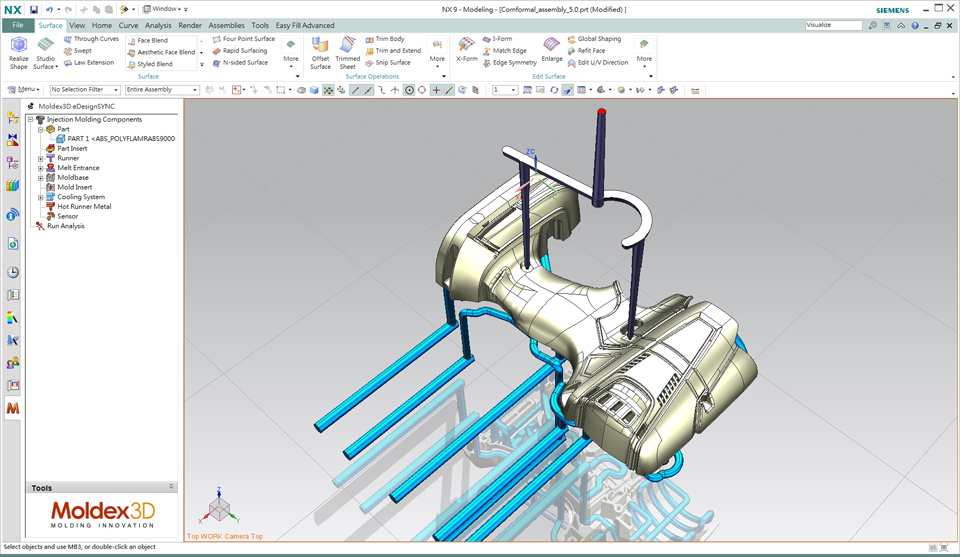Open the Easy Fill Advanced tab
Image resolution: width=960 pixels, height=557 pixels.
click(x=305, y=25)
